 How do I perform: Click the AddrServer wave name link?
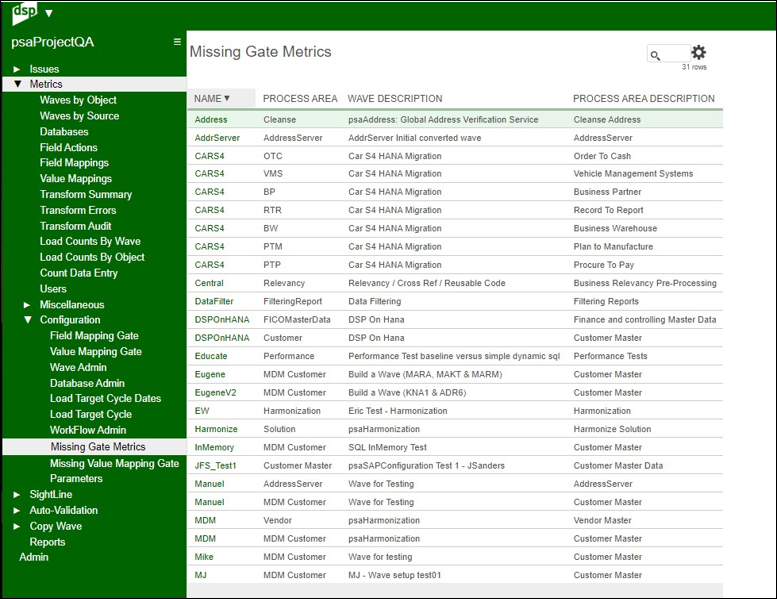(217, 138)
